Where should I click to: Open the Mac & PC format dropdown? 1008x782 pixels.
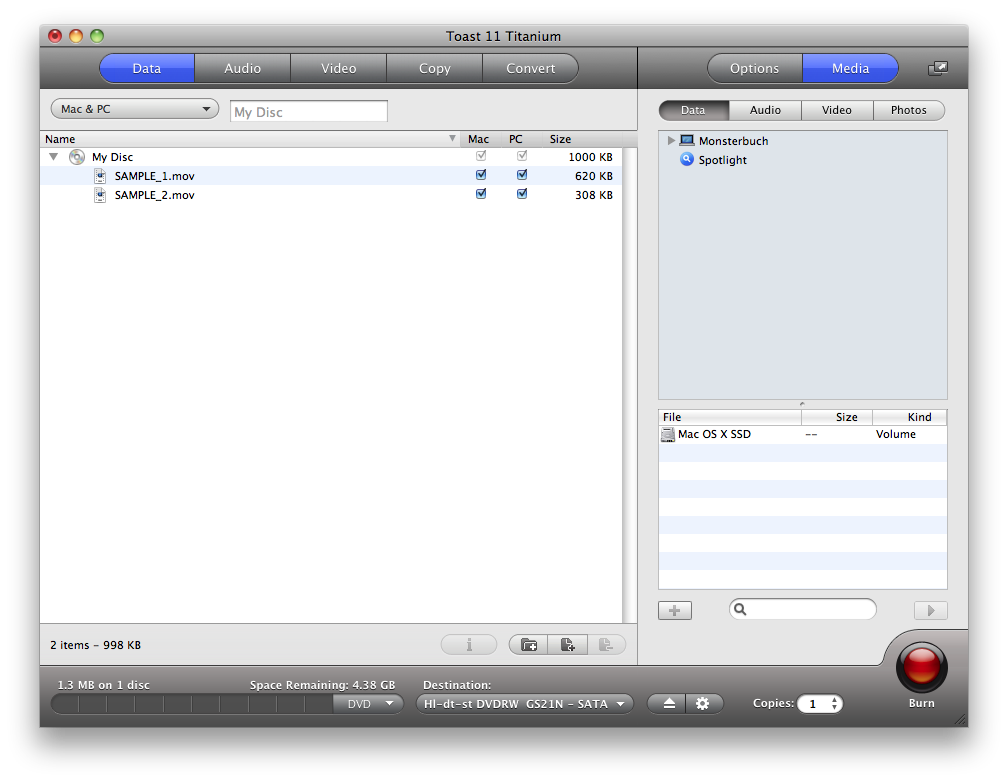click(x=134, y=109)
